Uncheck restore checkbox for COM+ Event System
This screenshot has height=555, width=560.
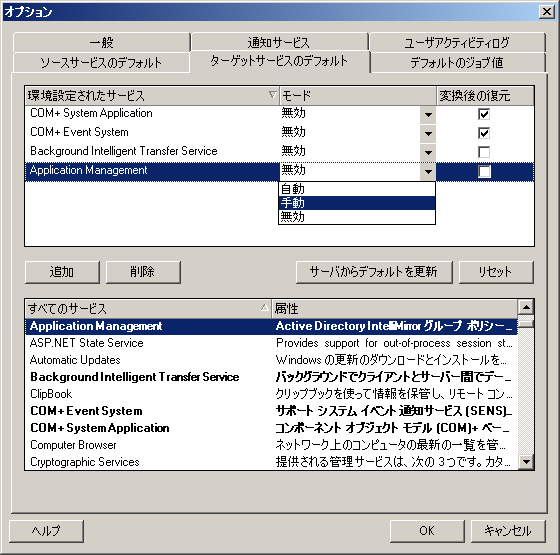pyautogui.click(x=484, y=133)
